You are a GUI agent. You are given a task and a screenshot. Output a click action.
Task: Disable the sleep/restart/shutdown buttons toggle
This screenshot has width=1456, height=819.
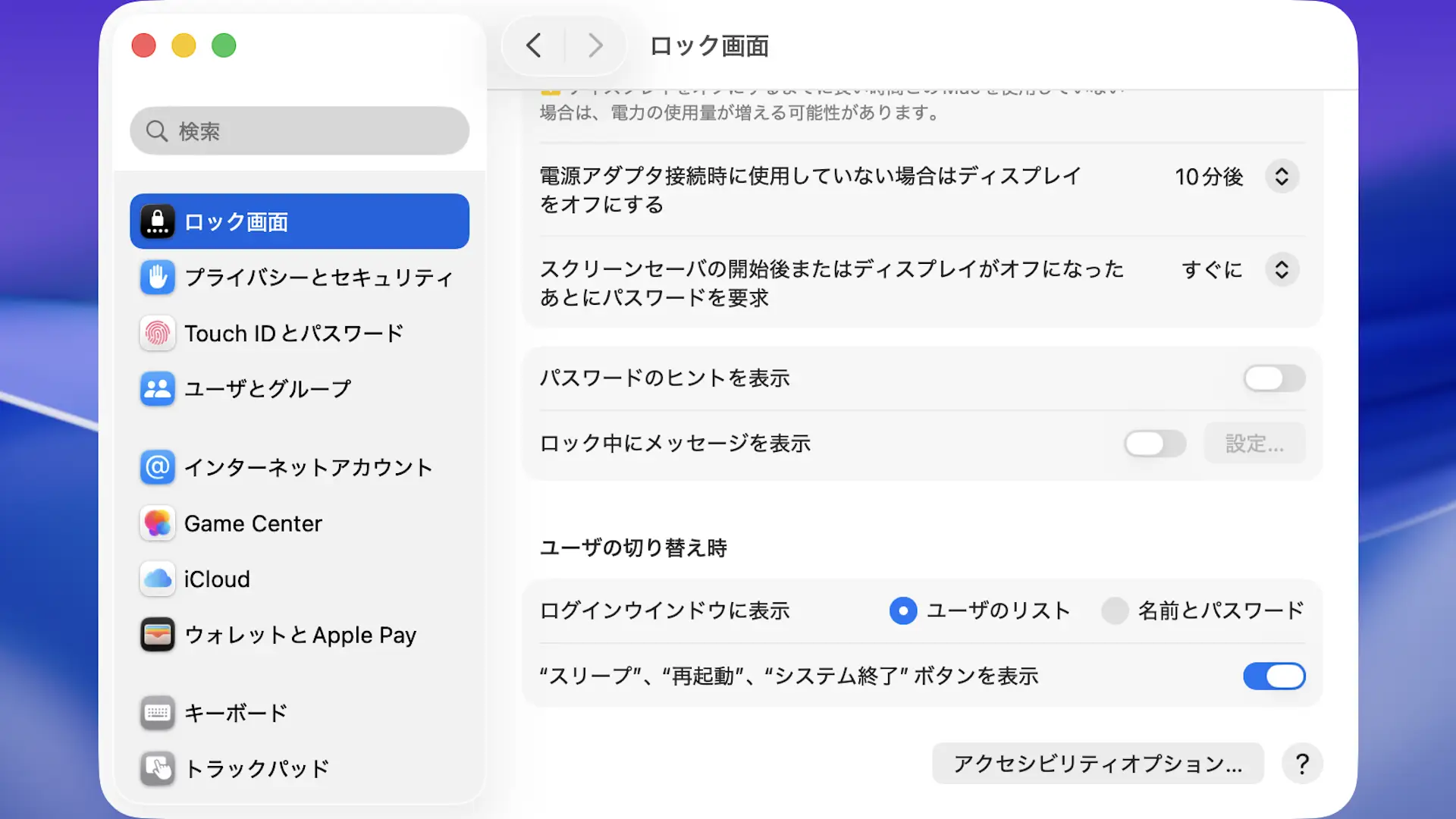click(x=1274, y=676)
